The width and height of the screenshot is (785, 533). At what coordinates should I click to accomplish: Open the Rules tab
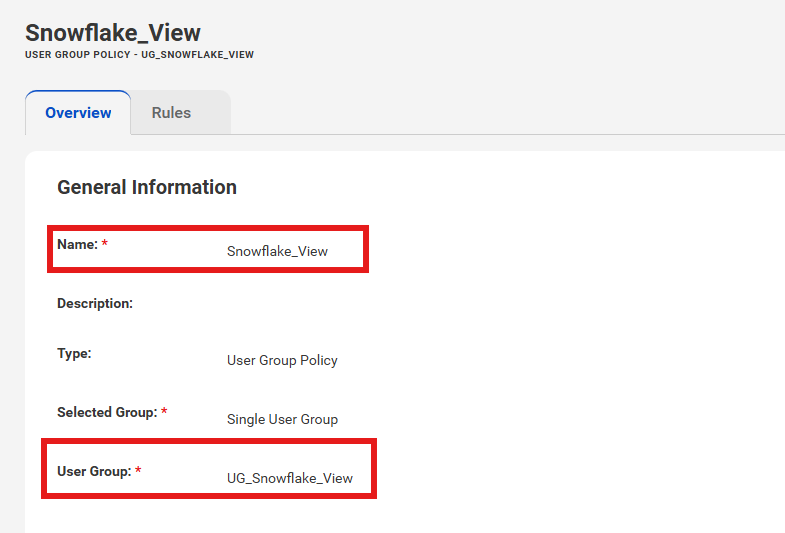click(x=171, y=113)
